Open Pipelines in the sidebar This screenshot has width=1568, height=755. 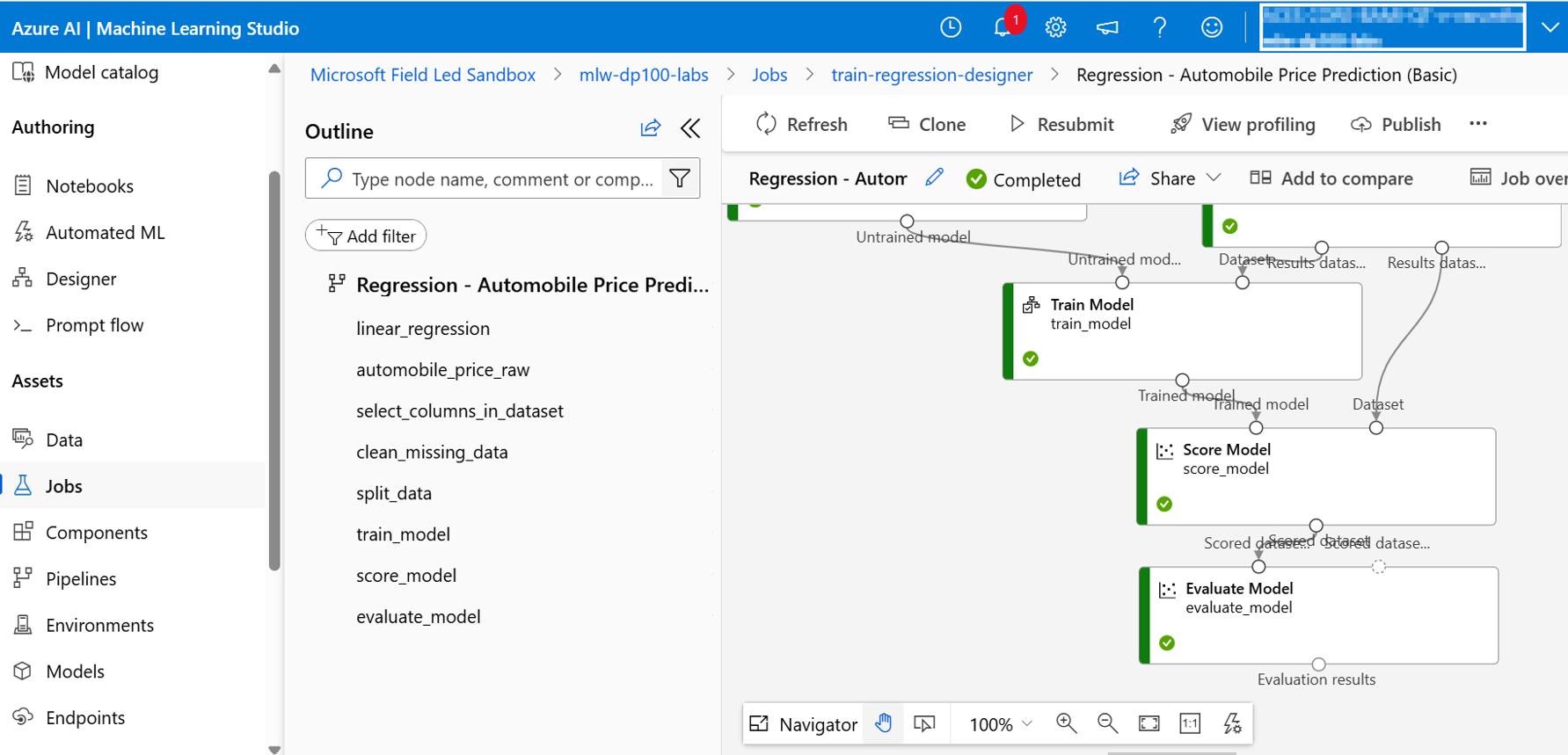[x=65, y=579]
